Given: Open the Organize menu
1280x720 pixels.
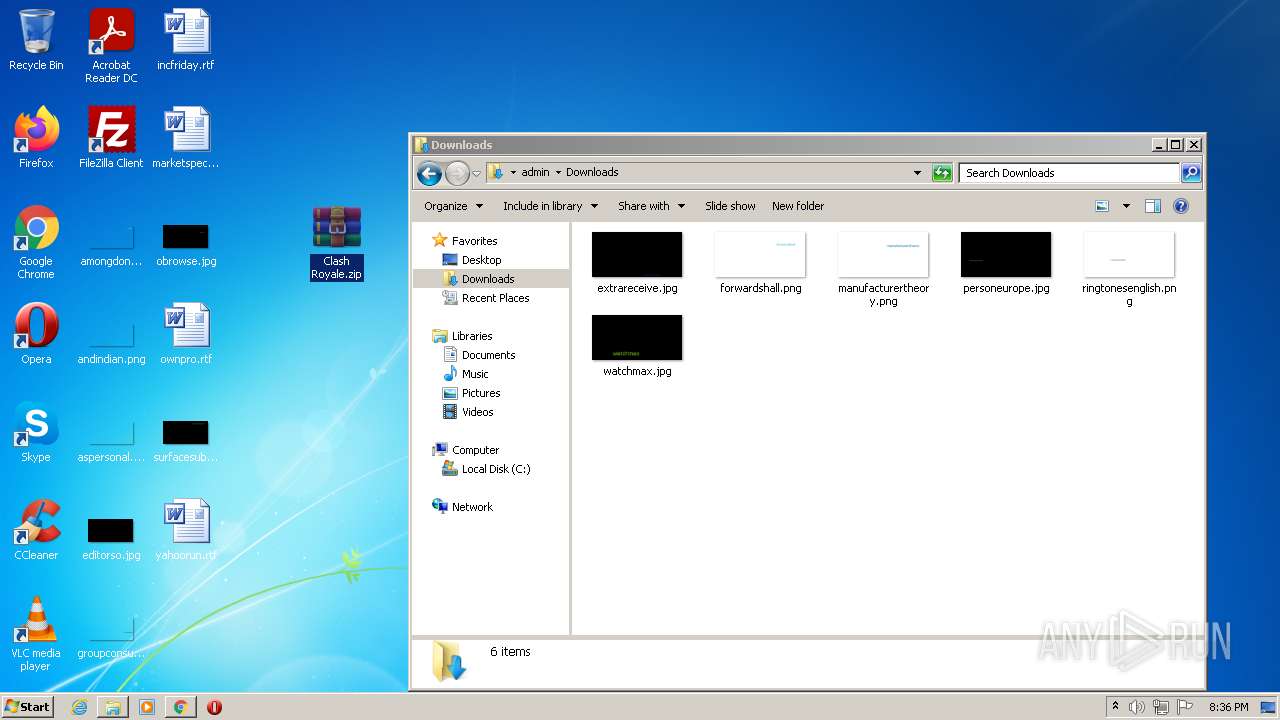Looking at the screenshot, I should [453, 206].
